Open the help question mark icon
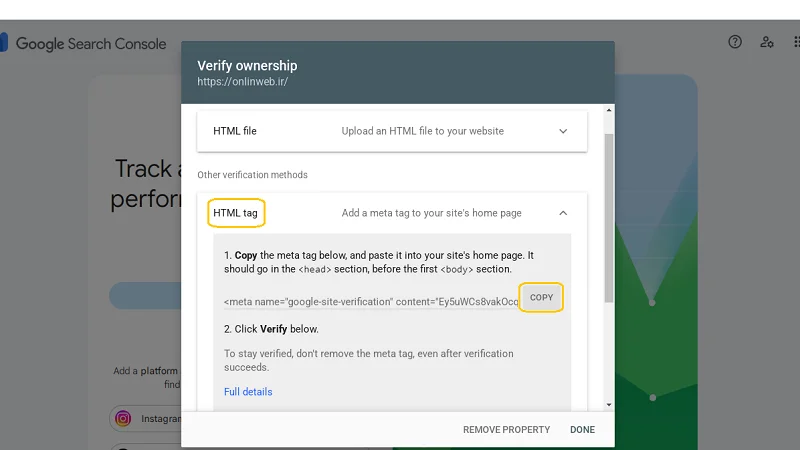This screenshot has height=450, width=800. coord(735,42)
